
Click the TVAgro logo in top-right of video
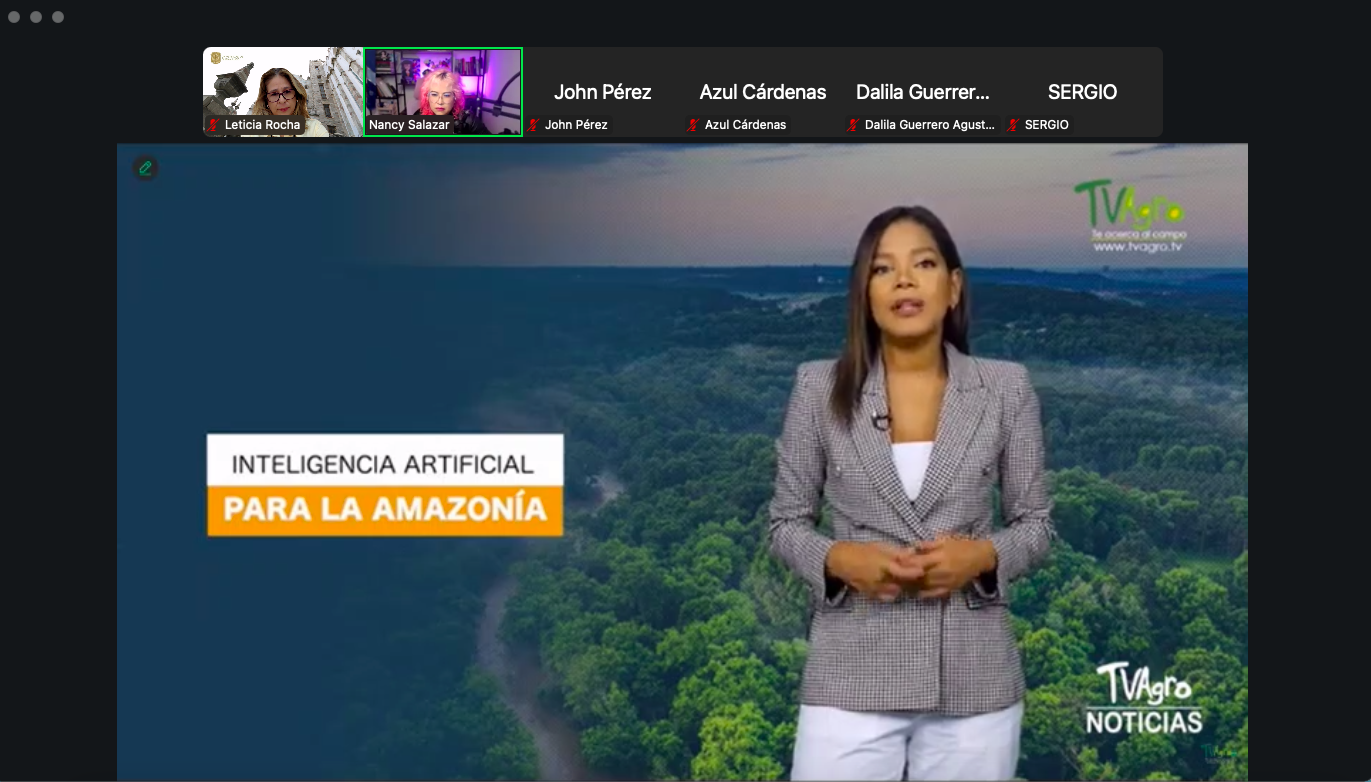coord(1128,207)
